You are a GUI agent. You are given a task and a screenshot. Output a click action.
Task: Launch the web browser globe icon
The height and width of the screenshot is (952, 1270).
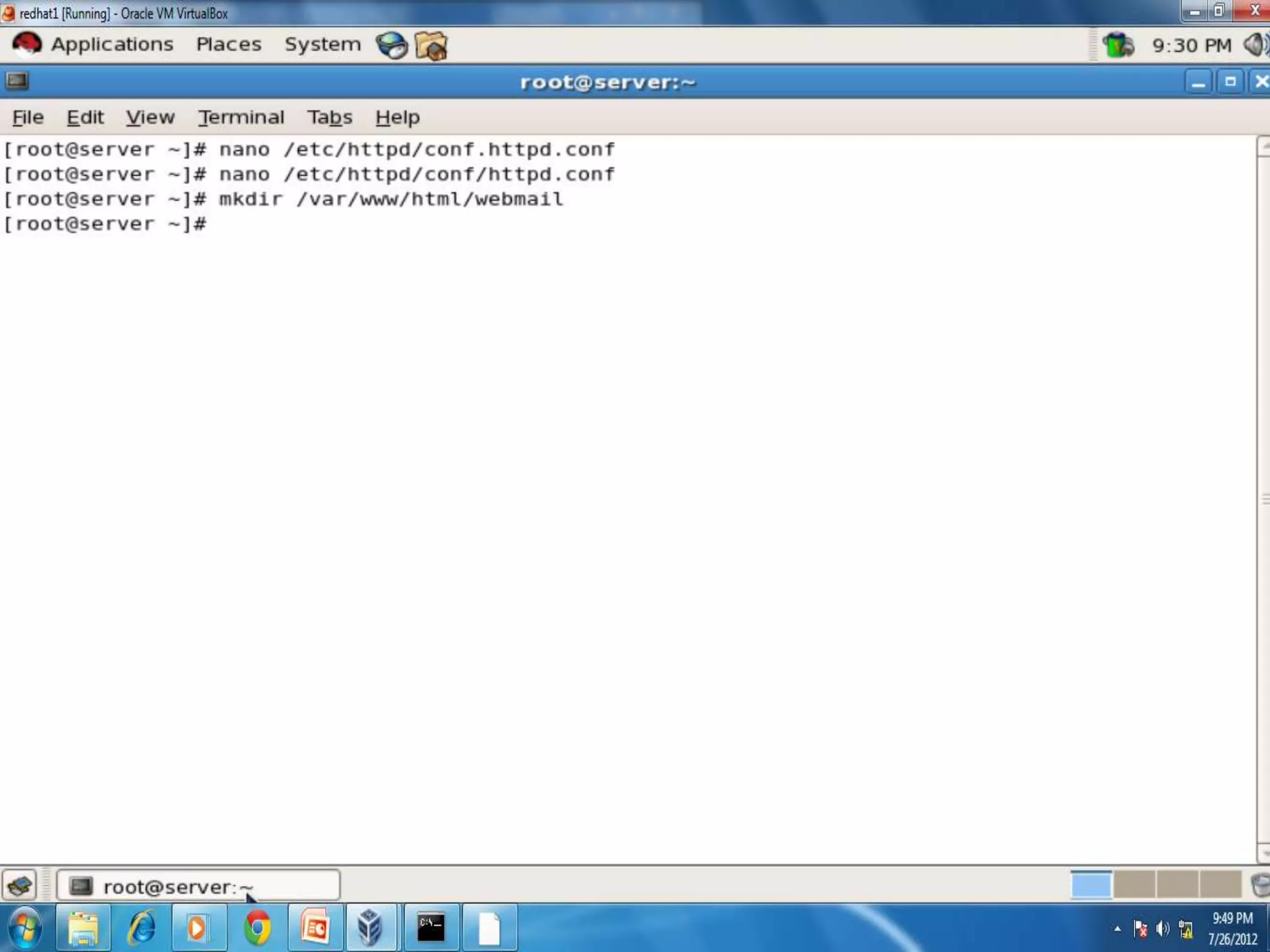(391, 45)
